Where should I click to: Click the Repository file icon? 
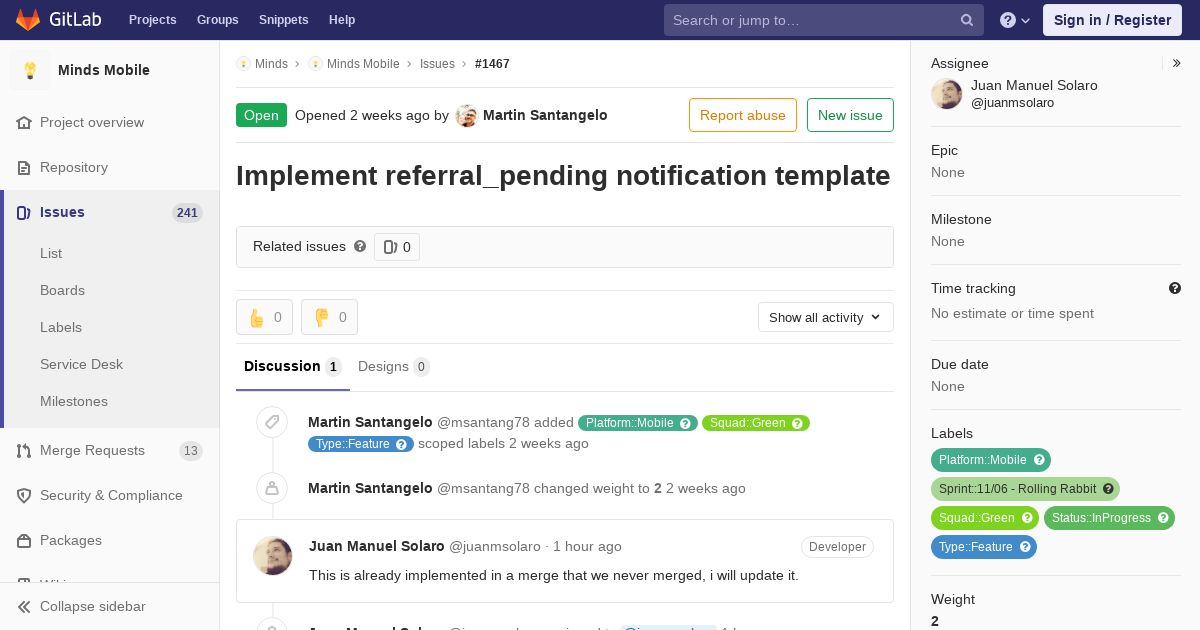24,167
